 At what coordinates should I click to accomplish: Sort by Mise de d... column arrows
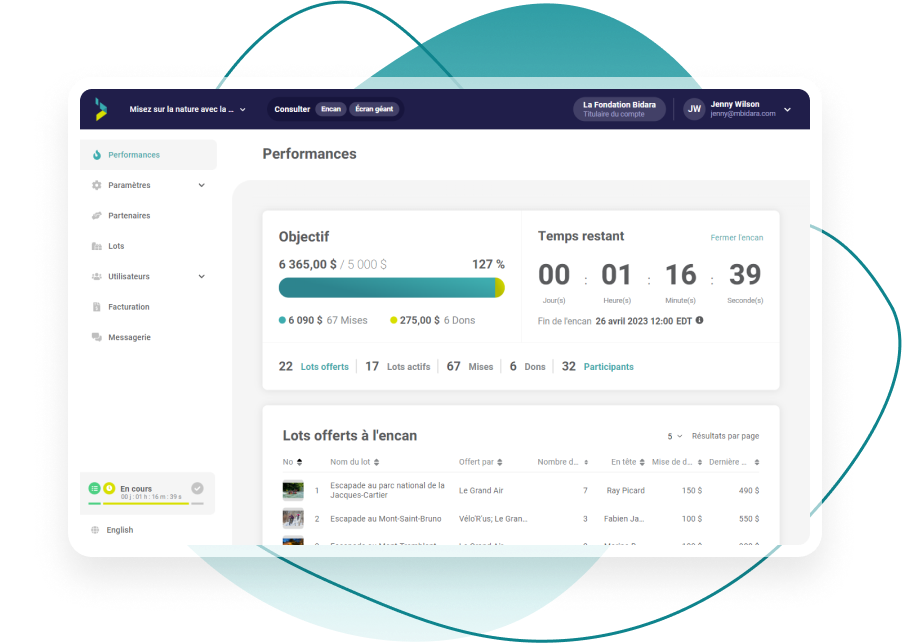(x=700, y=462)
